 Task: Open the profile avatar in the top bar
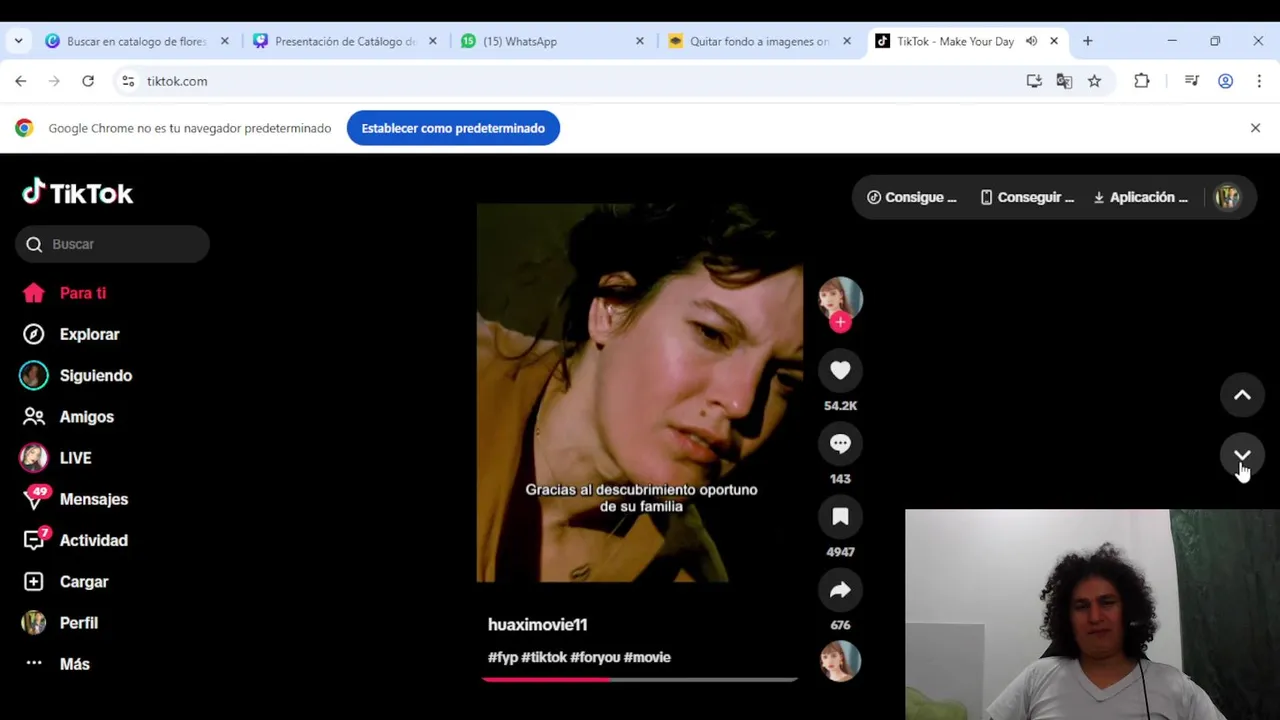pos(1227,197)
